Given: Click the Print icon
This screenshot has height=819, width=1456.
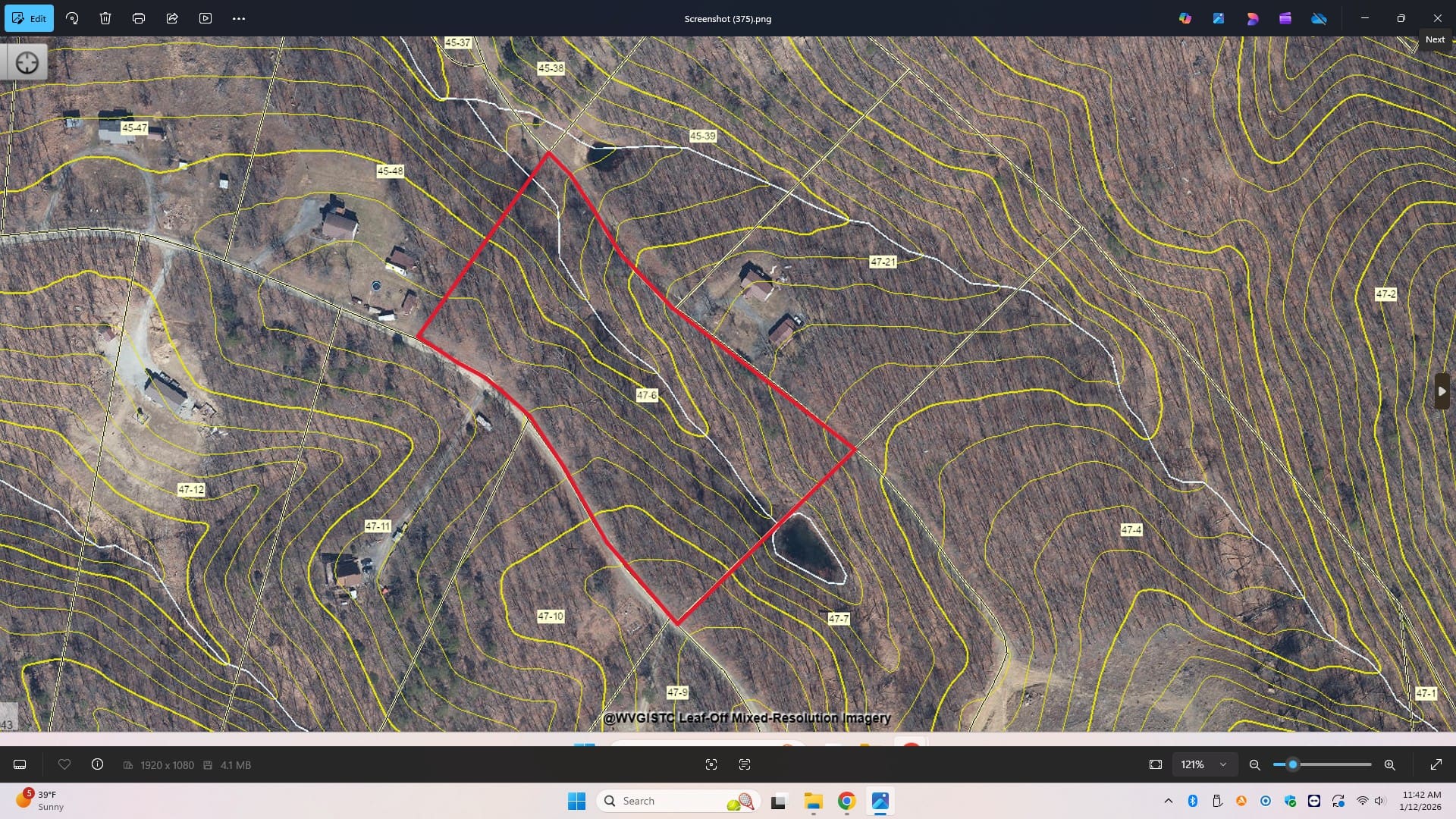Looking at the screenshot, I should tap(139, 18).
